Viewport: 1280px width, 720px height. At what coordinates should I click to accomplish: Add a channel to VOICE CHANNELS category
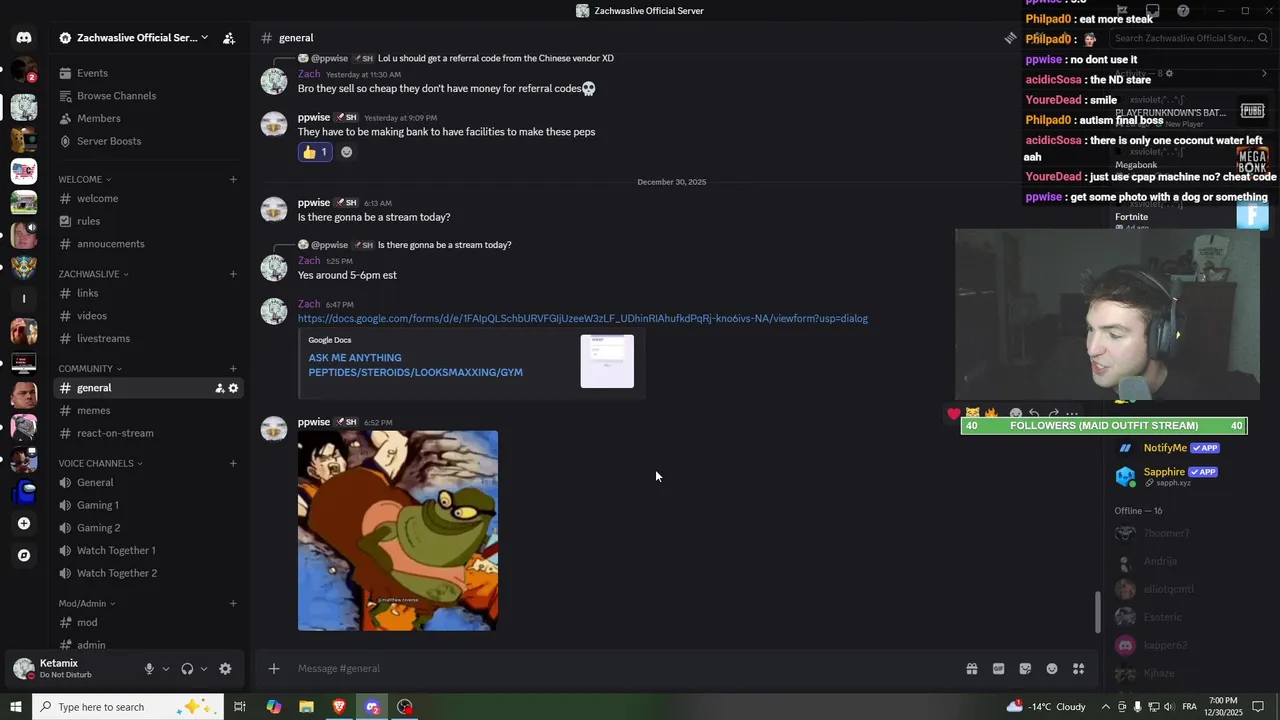pos(233,464)
